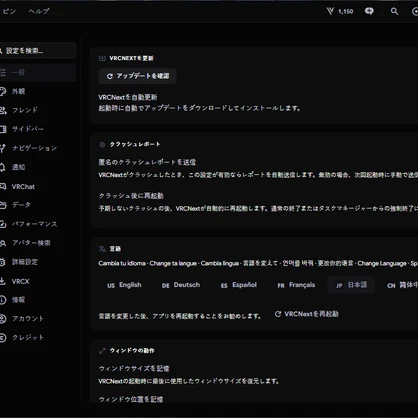Open アカウント settings category

tap(22, 319)
